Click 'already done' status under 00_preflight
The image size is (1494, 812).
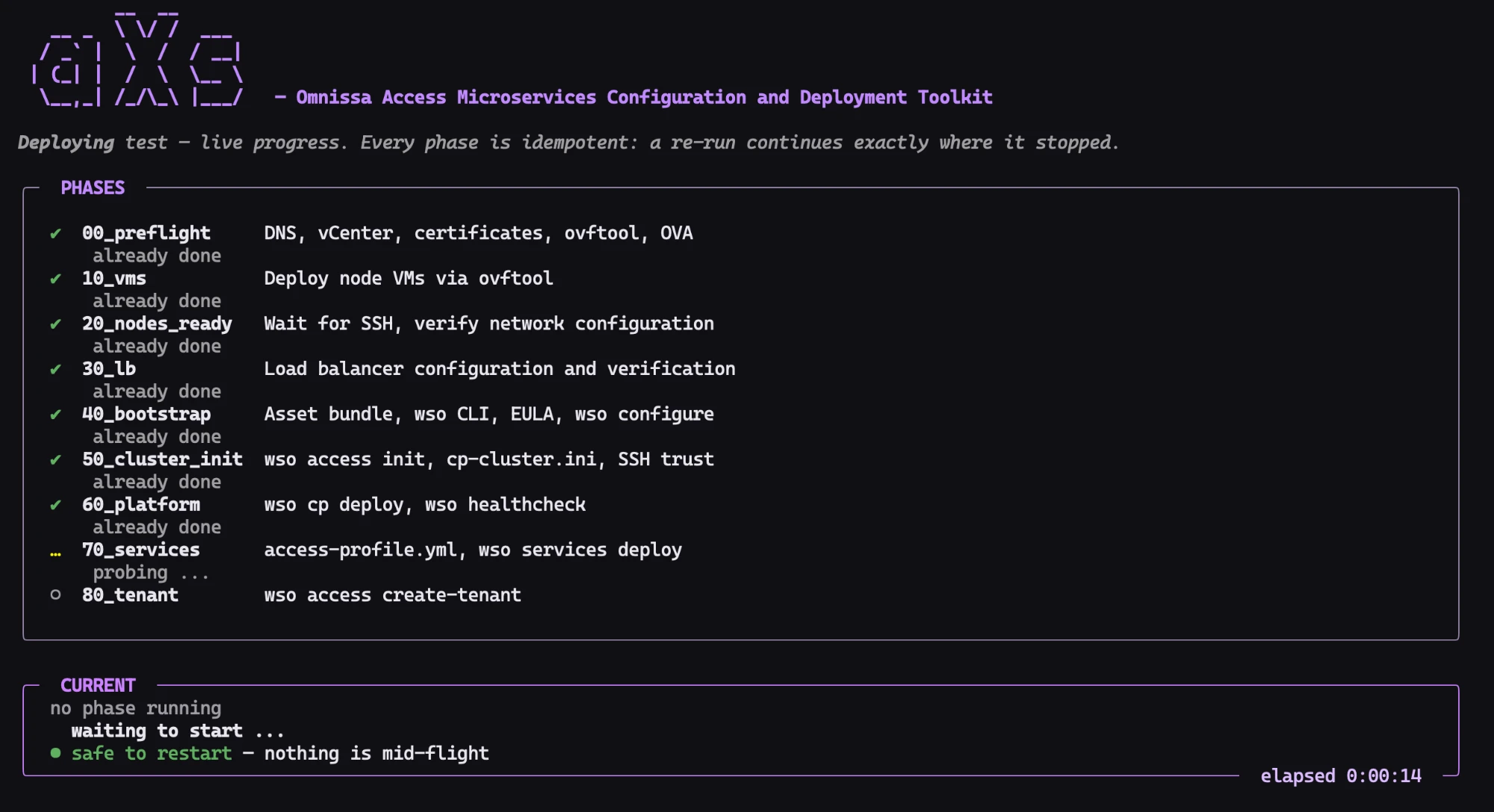pyautogui.click(x=157, y=255)
